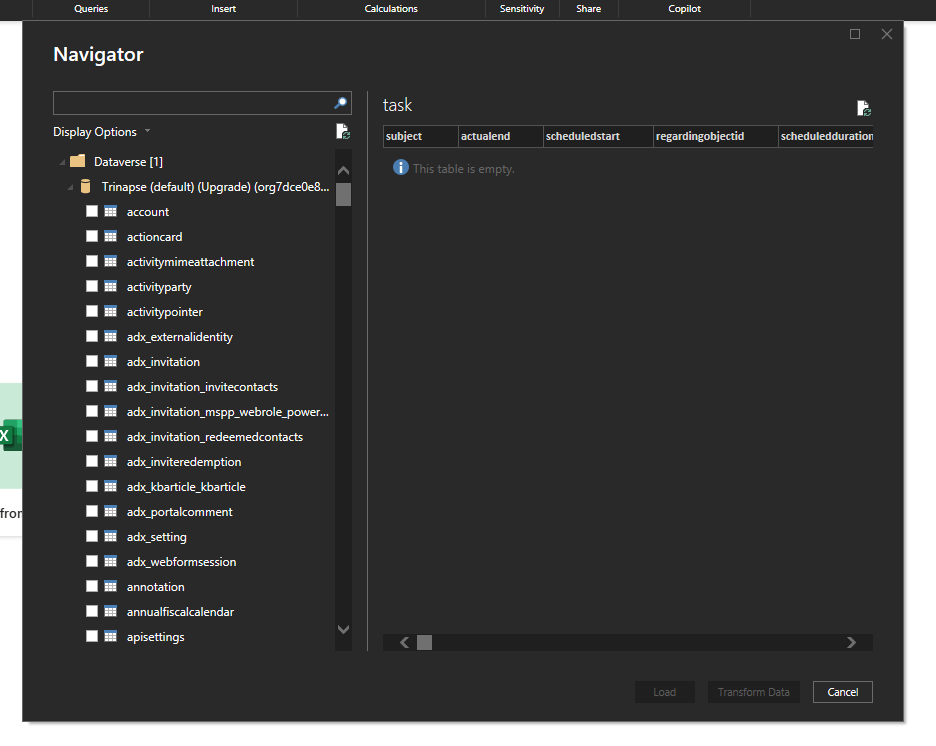The image size is (936, 746).
Task: Switch to the Calculations ribbon tab
Action: [x=390, y=8]
